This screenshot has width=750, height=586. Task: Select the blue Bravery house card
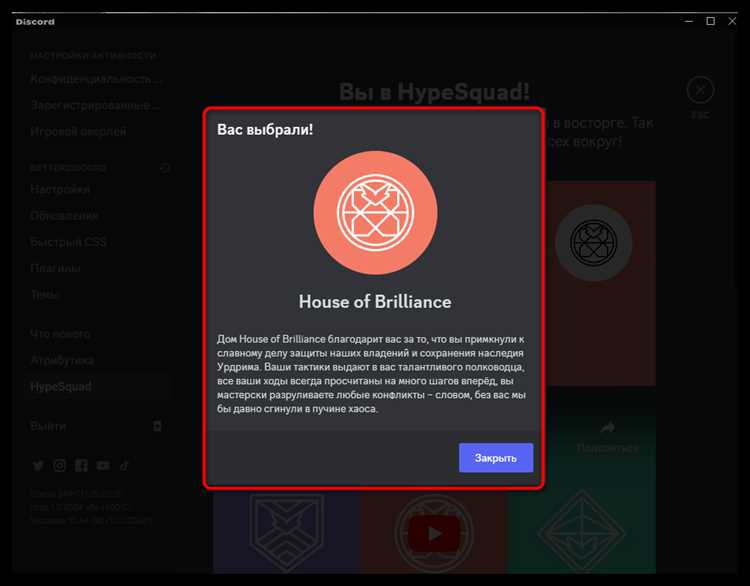coord(287,532)
